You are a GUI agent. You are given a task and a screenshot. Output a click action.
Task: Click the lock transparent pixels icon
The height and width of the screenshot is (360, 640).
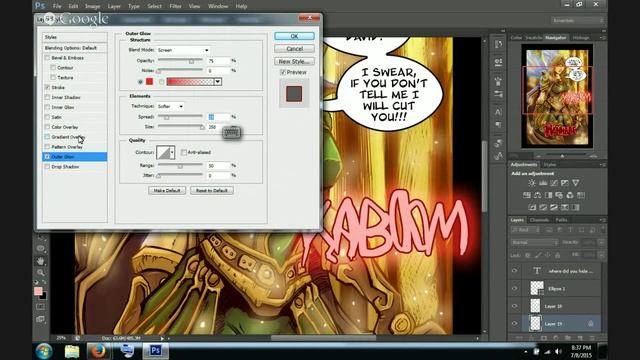[x=528, y=255]
